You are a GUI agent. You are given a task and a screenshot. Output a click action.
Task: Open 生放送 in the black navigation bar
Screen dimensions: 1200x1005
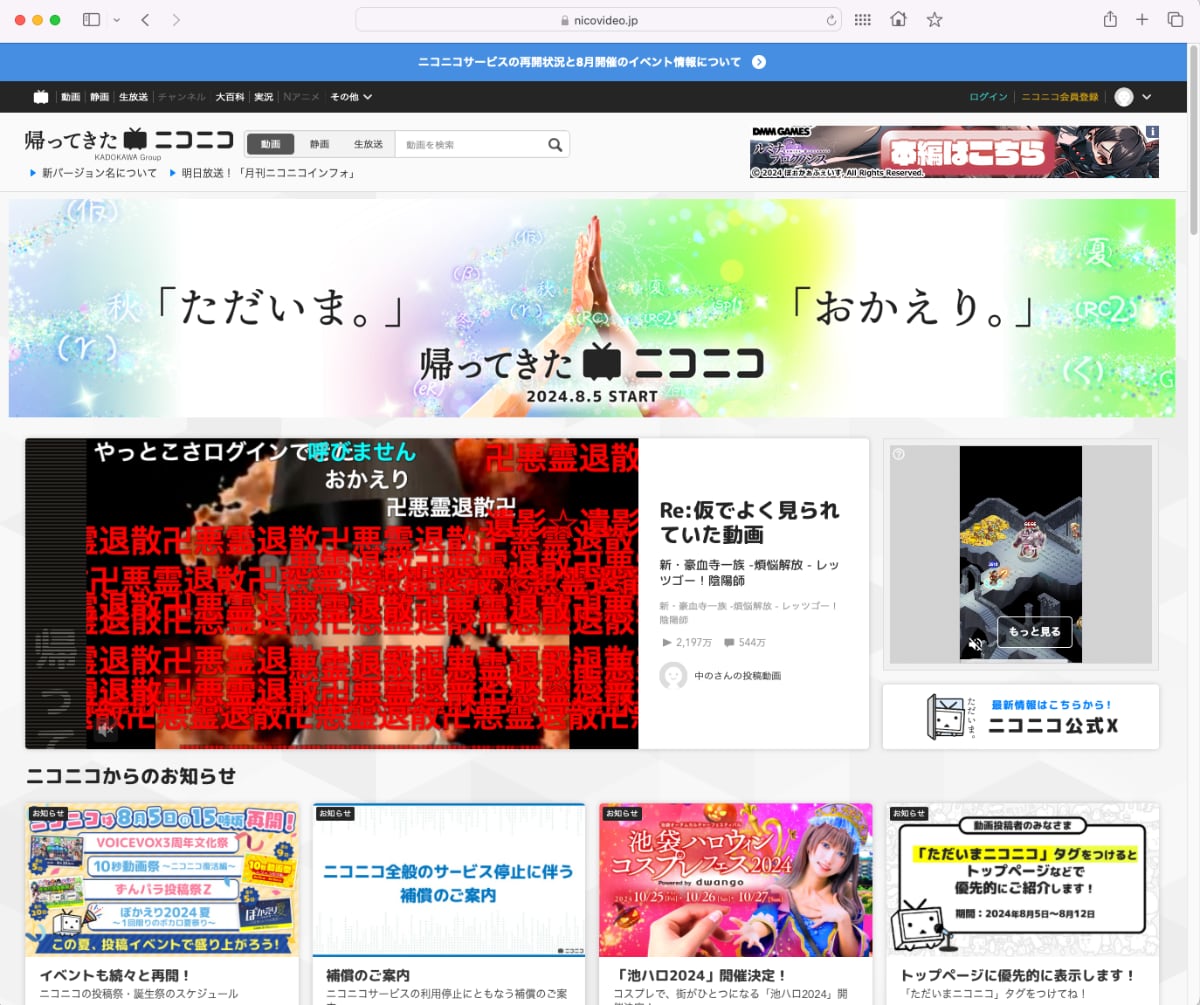pos(134,97)
